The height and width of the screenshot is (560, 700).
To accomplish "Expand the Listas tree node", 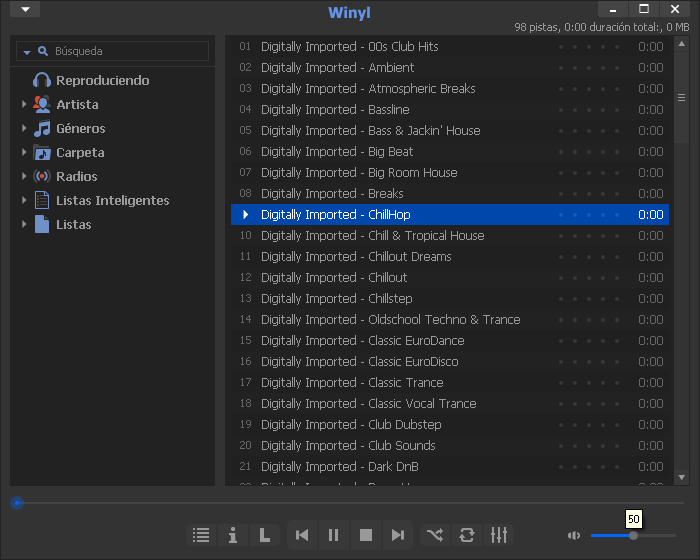I will (x=24, y=224).
